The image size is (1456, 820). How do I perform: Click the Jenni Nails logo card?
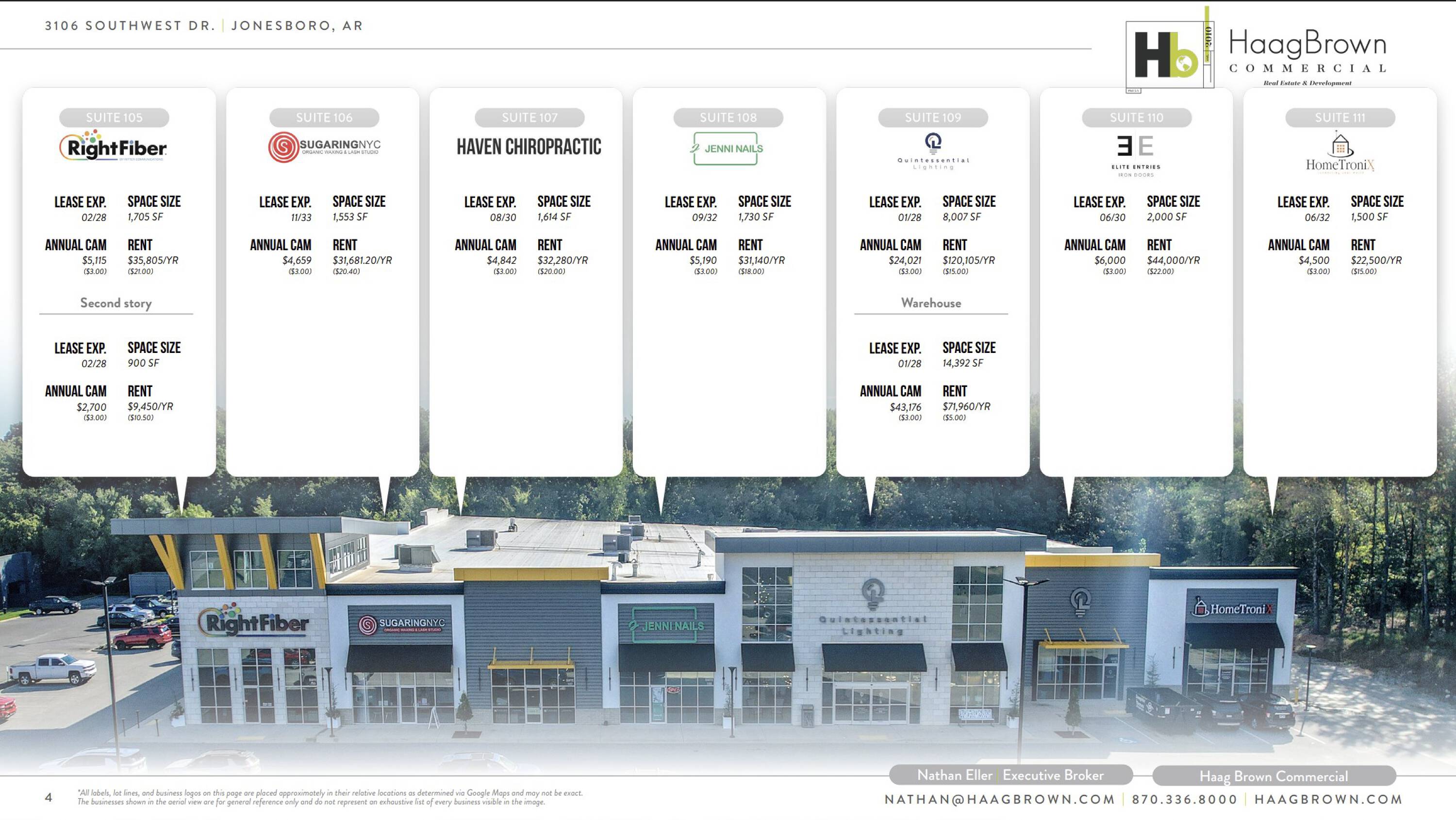pyautogui.click(x=726, y=149)
